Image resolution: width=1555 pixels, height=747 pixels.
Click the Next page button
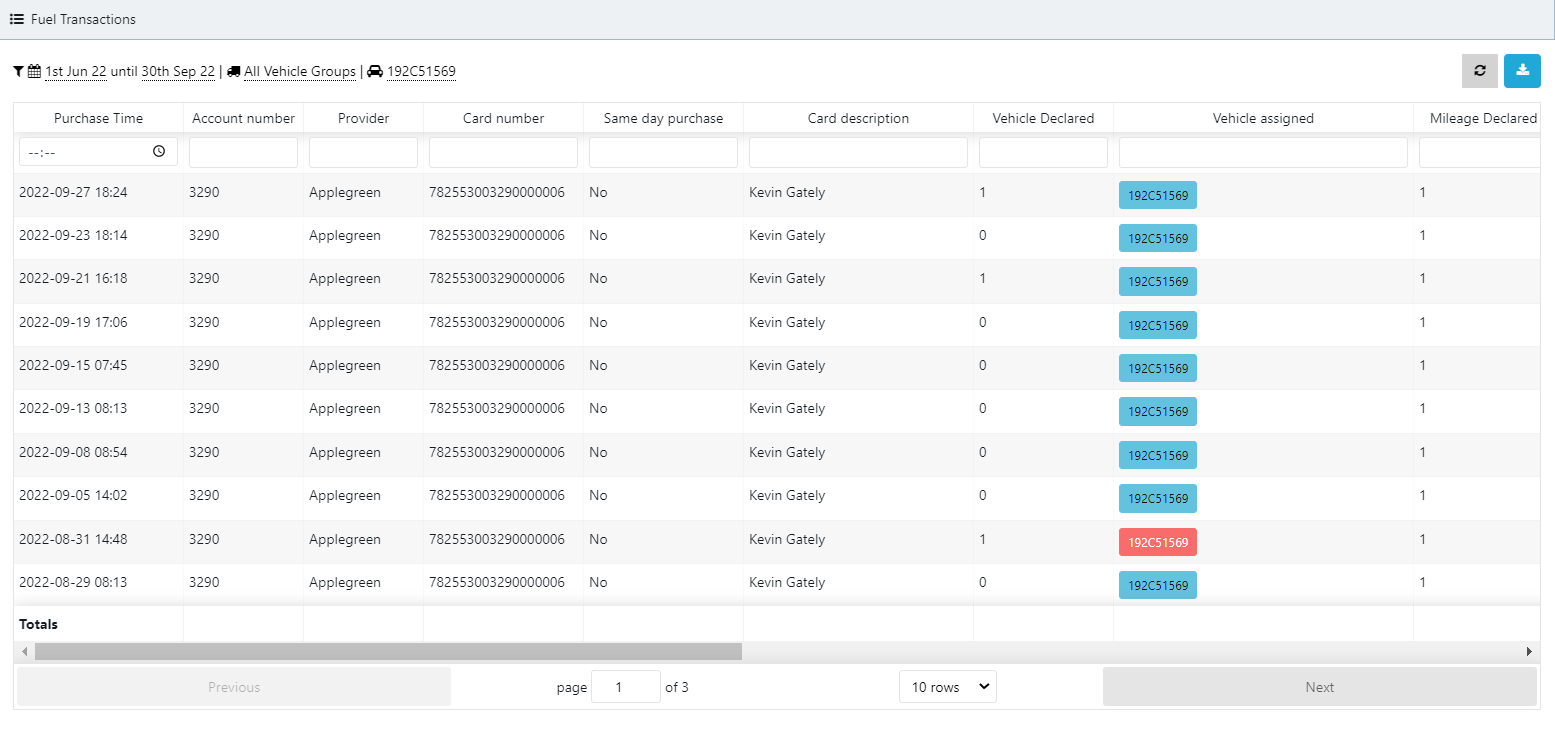(1320, 687)
